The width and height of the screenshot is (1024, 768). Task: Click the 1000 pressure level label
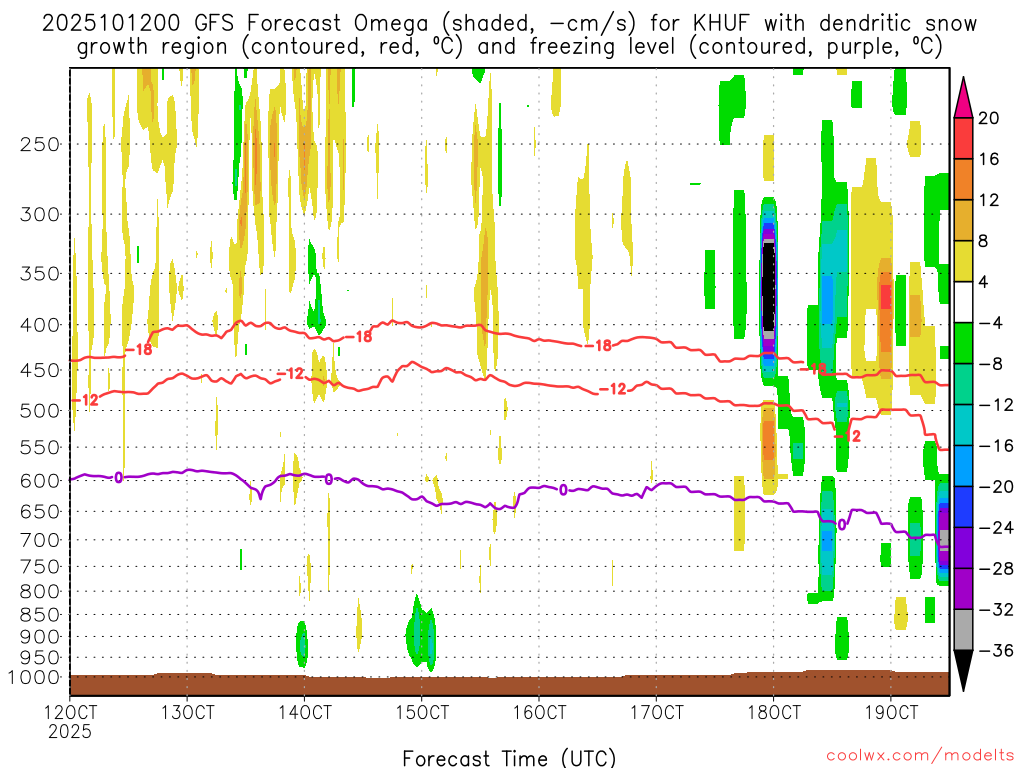34,677
